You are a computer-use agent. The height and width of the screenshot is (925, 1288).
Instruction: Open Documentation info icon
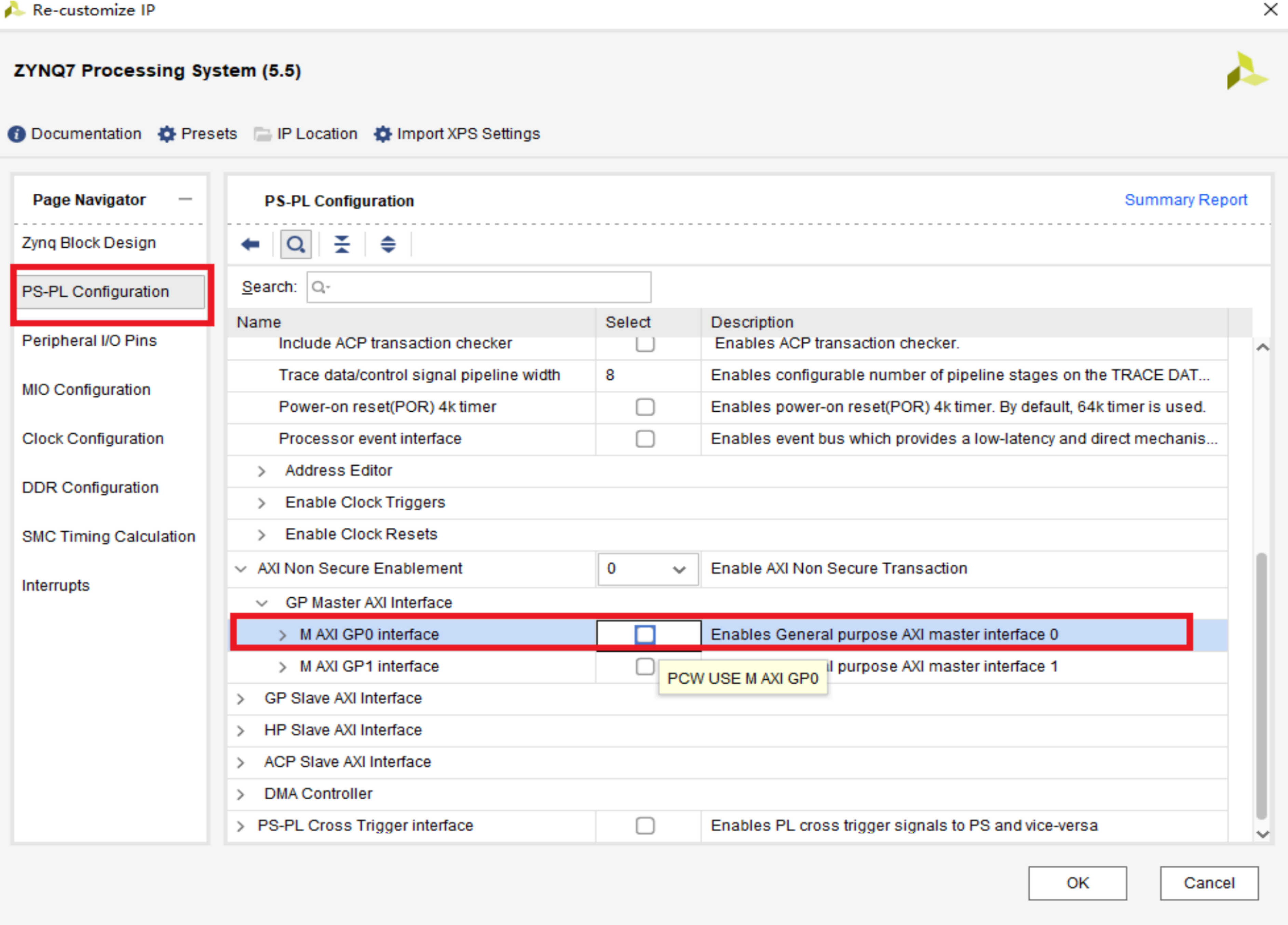pos(16,134)
